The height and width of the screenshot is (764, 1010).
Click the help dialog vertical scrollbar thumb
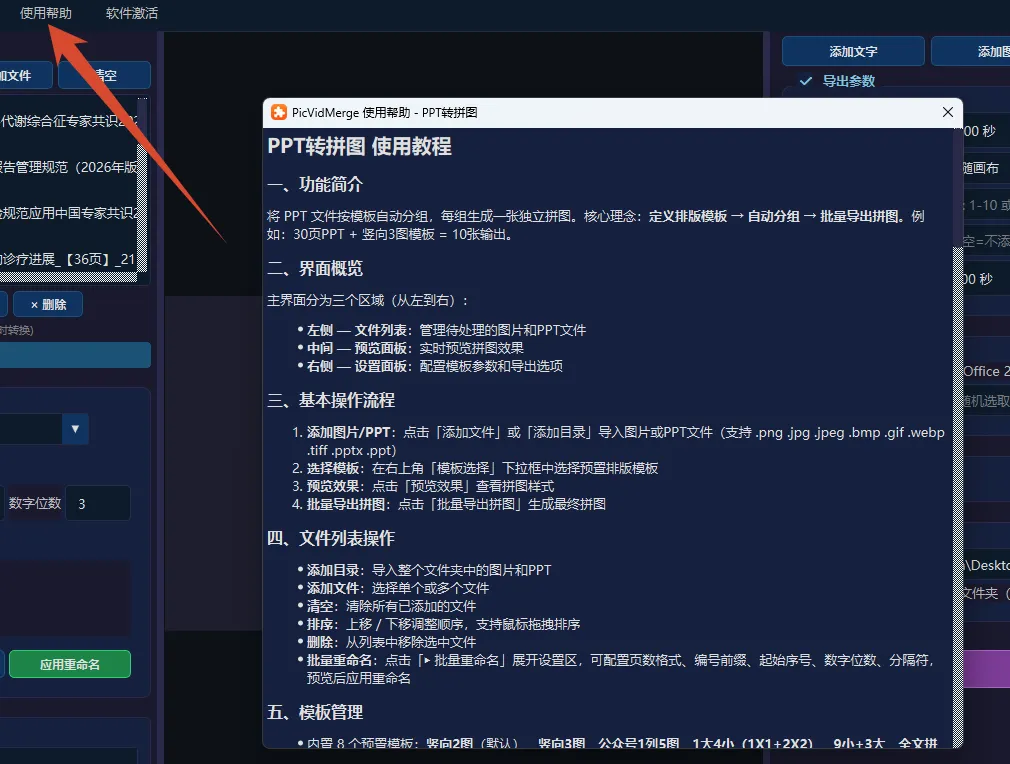[x=958, y=187]
